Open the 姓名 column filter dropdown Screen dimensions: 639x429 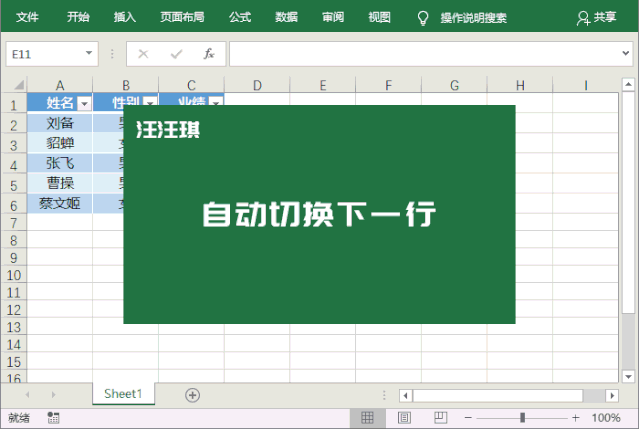tap(84, 104)
